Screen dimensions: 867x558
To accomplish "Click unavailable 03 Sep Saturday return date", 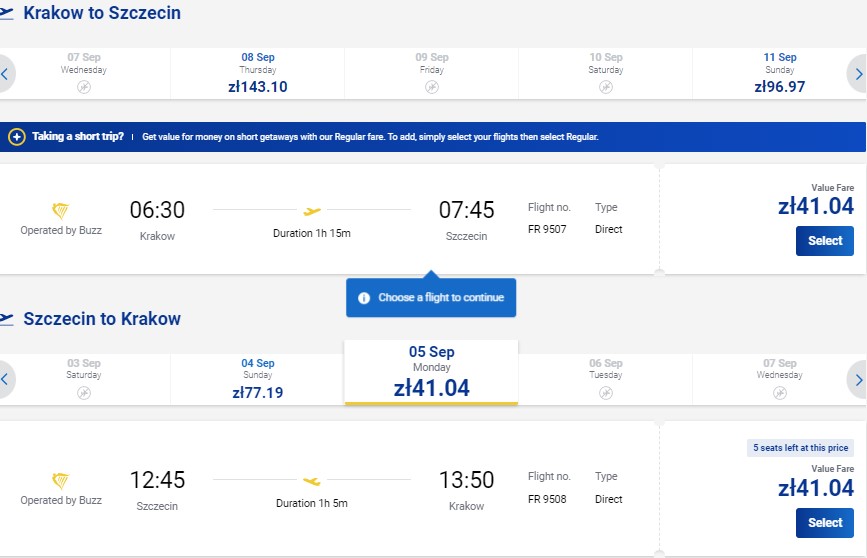I will point(84,379).
